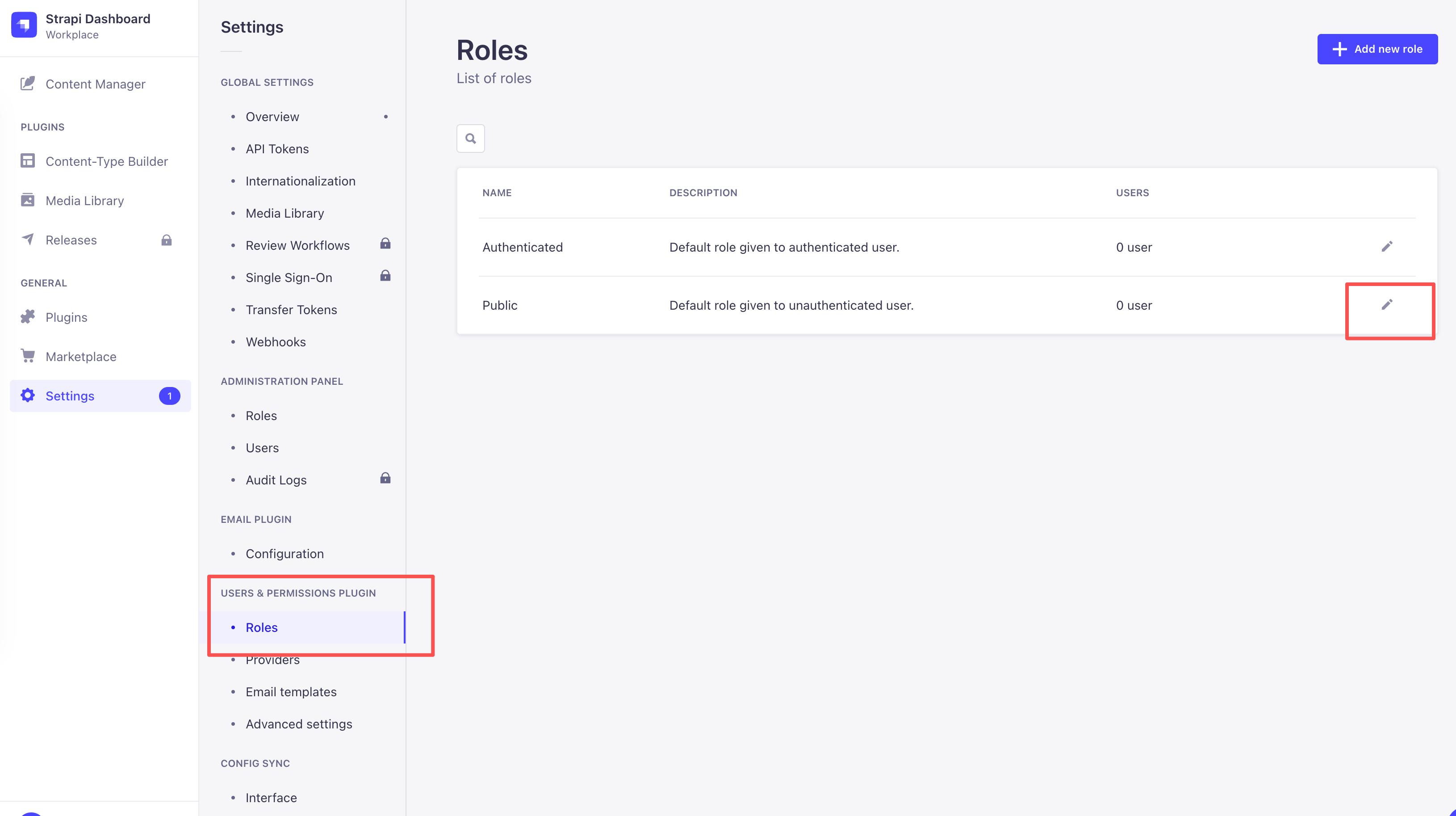Image resolution: width=1456 pixels, height=816 pixels.
Task: Click the Strapi Dashboard logo
Action: [x=24, y=25]
